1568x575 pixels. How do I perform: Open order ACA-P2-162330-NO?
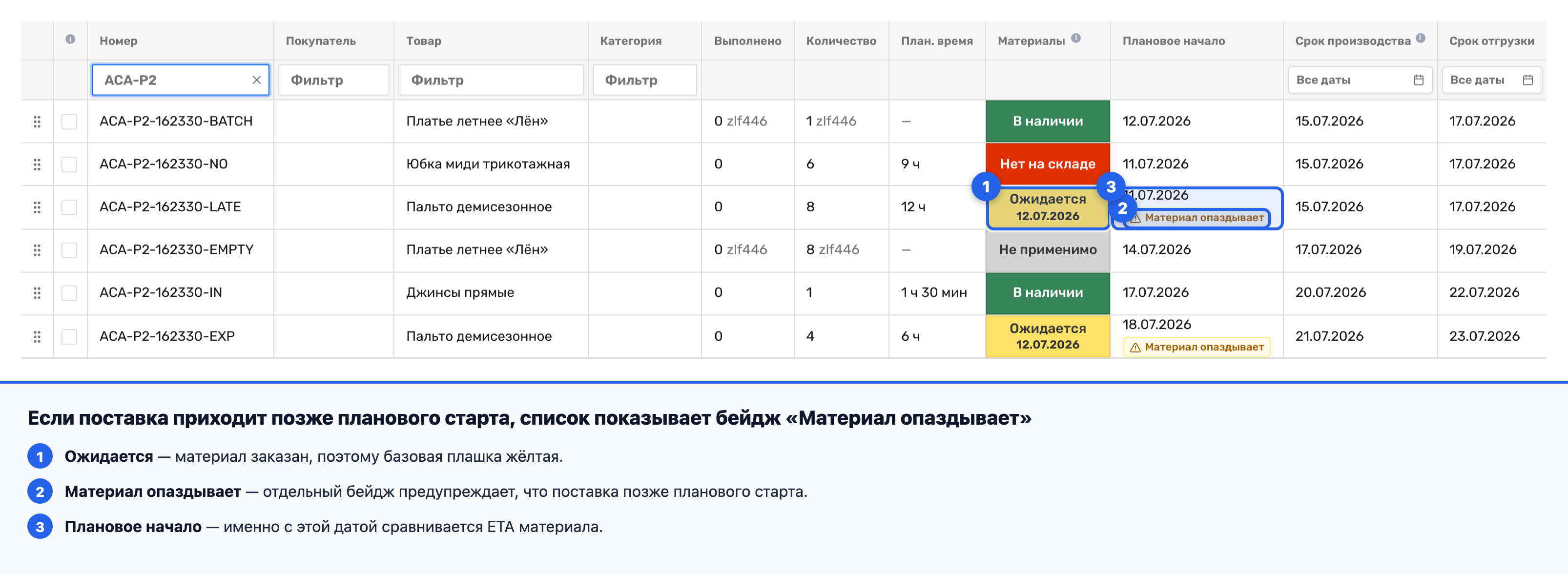[164, 164]
